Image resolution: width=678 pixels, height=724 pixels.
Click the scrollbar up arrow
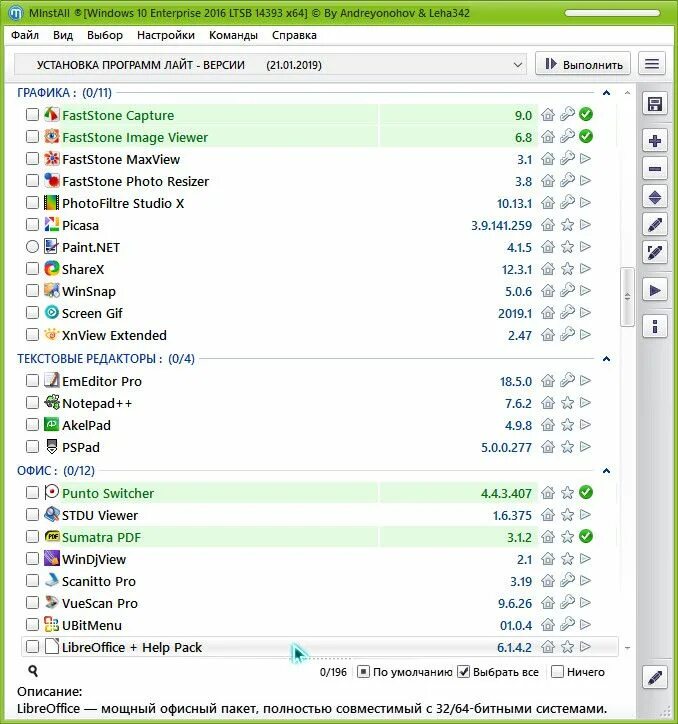[627, 93]
